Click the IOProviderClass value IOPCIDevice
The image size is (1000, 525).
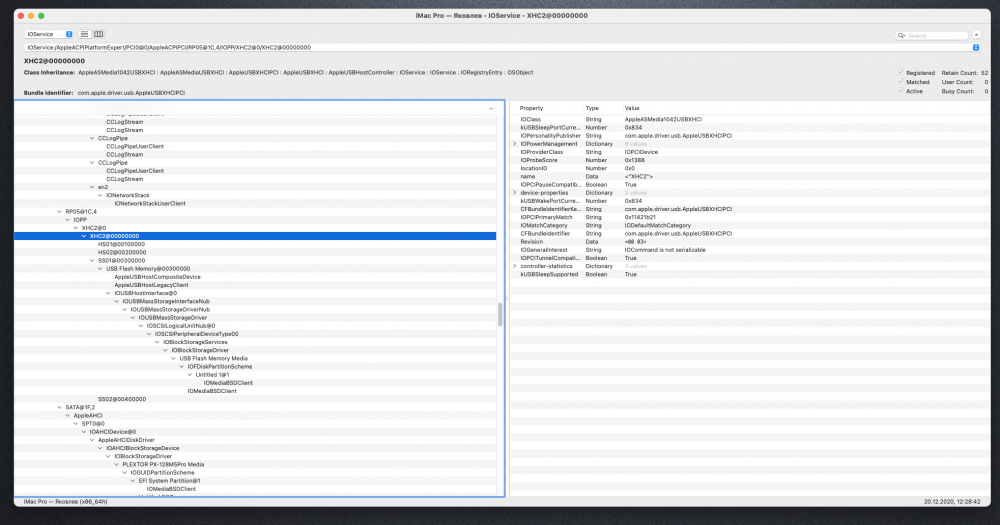click(641, 152)
